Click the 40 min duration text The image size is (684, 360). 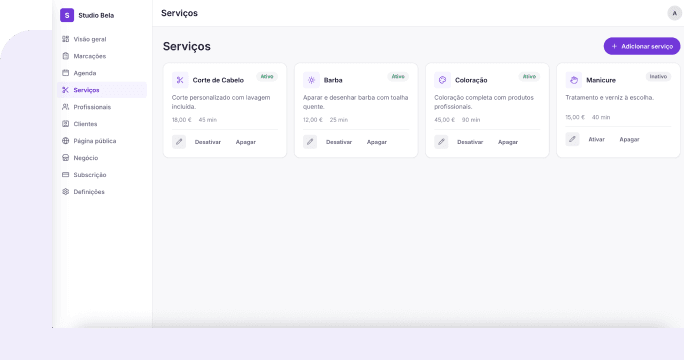click(x=601, y=117)
